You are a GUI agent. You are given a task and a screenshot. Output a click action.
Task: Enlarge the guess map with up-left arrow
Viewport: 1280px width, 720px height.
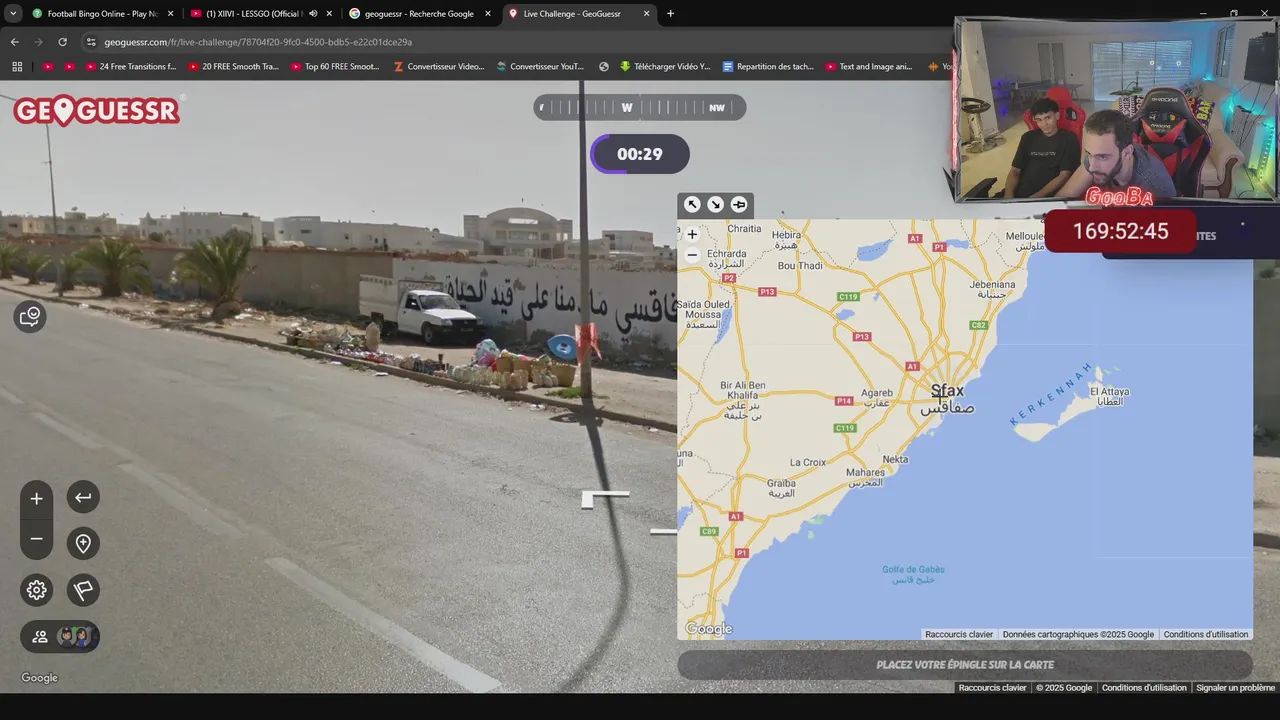pyautogui.click(x=692, y=204)
